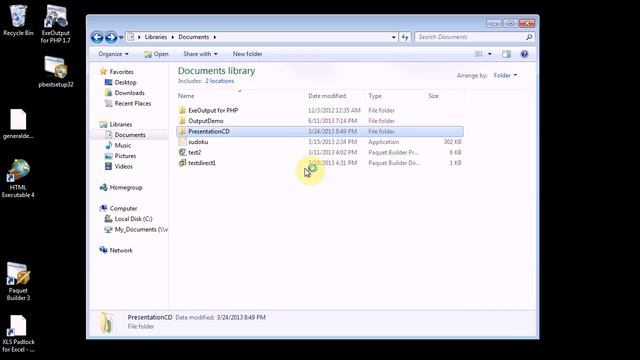Select Favorites in navigation pane
640x360 pixels.
(x=121, y=72)
